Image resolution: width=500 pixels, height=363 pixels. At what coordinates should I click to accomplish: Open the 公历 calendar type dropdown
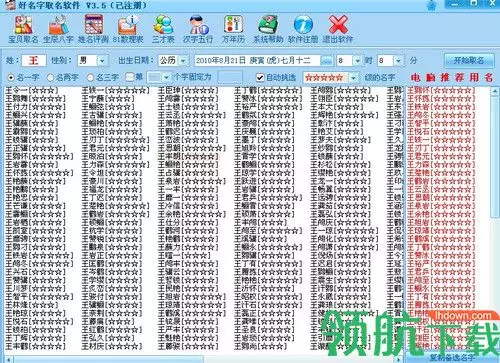point(183,61)
